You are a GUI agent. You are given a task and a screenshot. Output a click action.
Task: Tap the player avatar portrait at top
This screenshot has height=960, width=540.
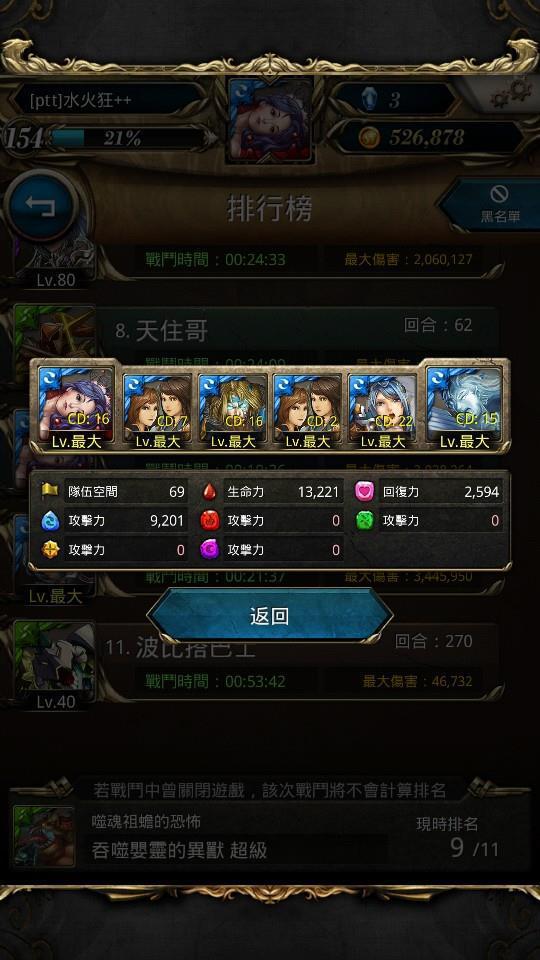271,121
